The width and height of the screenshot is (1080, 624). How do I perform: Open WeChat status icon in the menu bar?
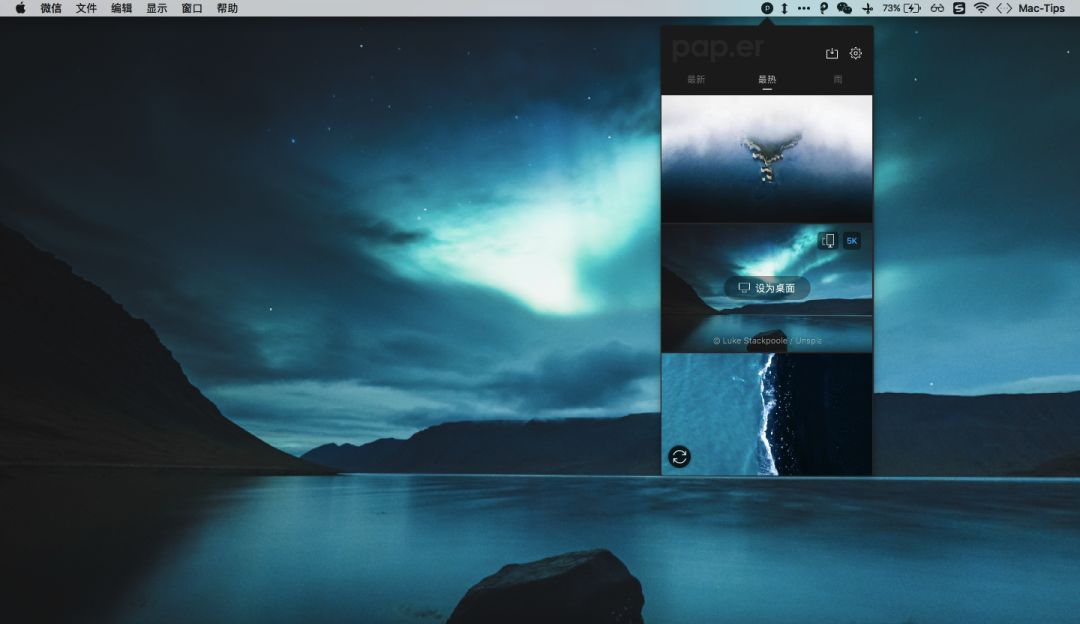[844, 8]
